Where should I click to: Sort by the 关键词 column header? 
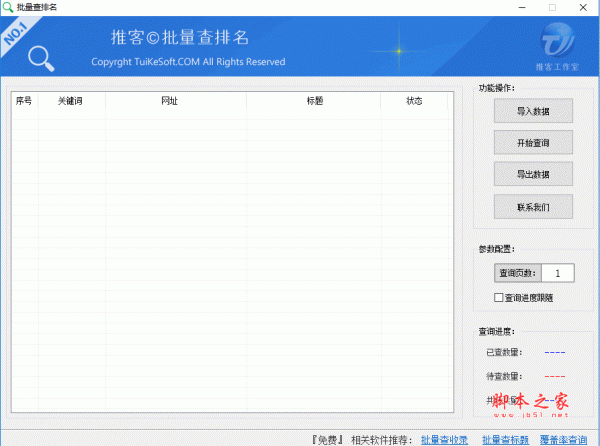[70, 101]
